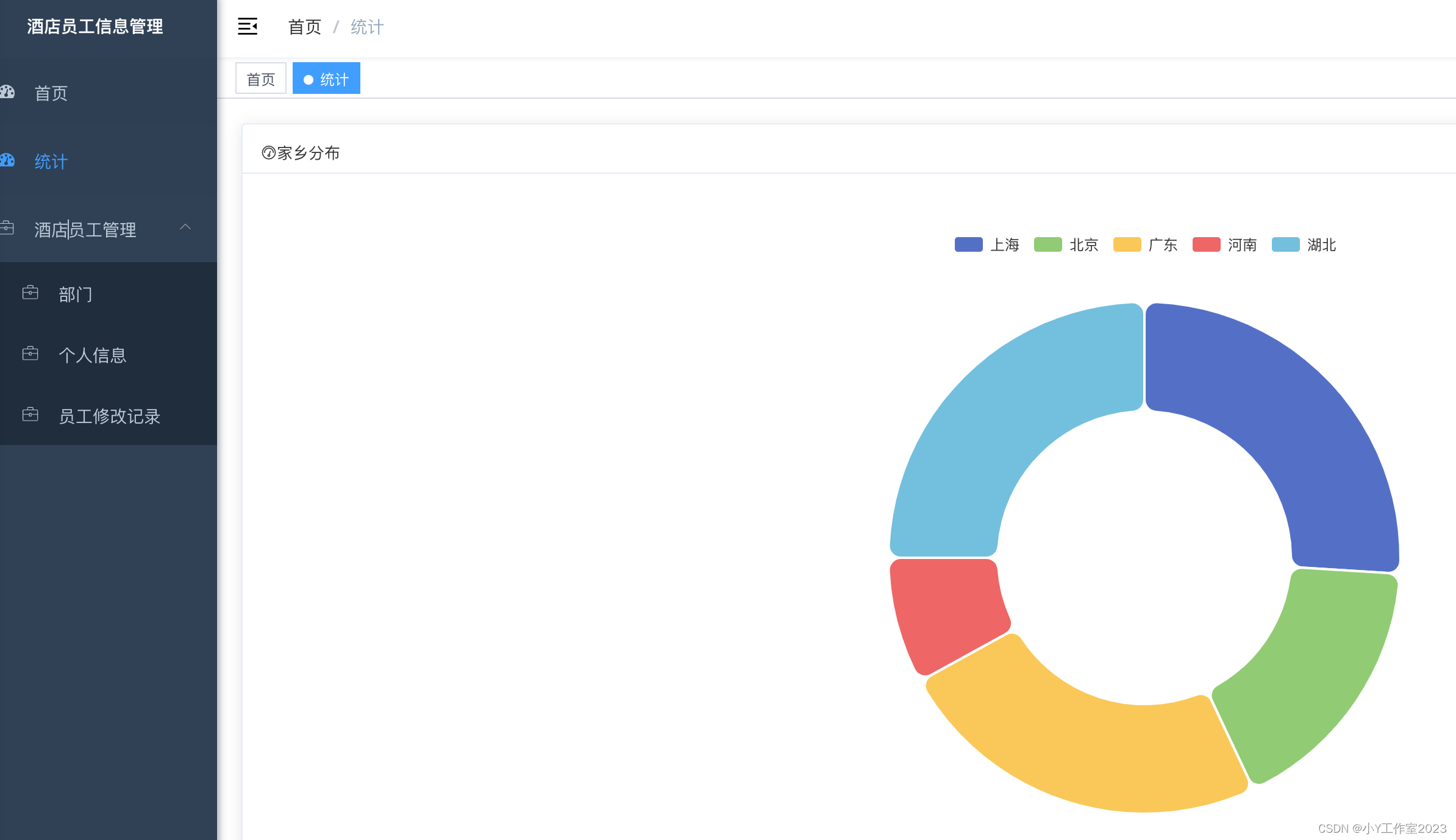Viewport: 1456px width, 840px height.
Task: Click 首页 breadcrumb link
Action: click(x=304, y=27)
